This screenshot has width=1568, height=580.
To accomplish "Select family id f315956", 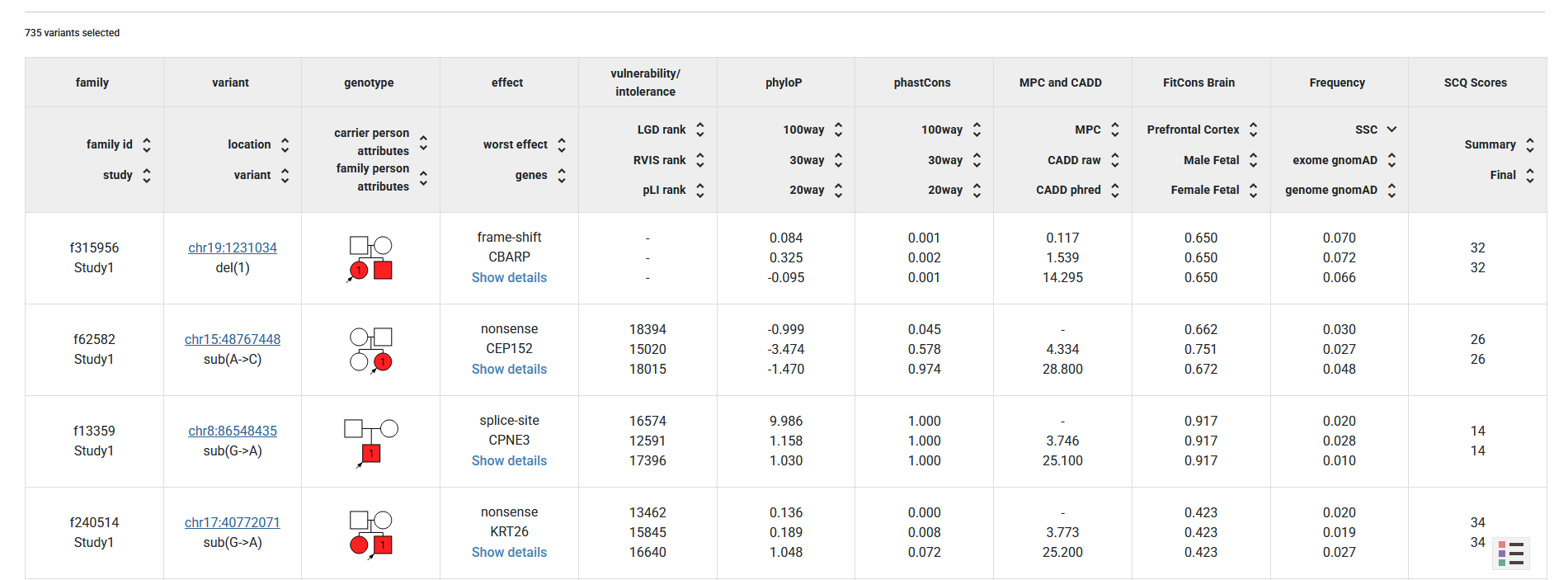I will [x=94, y=248].
